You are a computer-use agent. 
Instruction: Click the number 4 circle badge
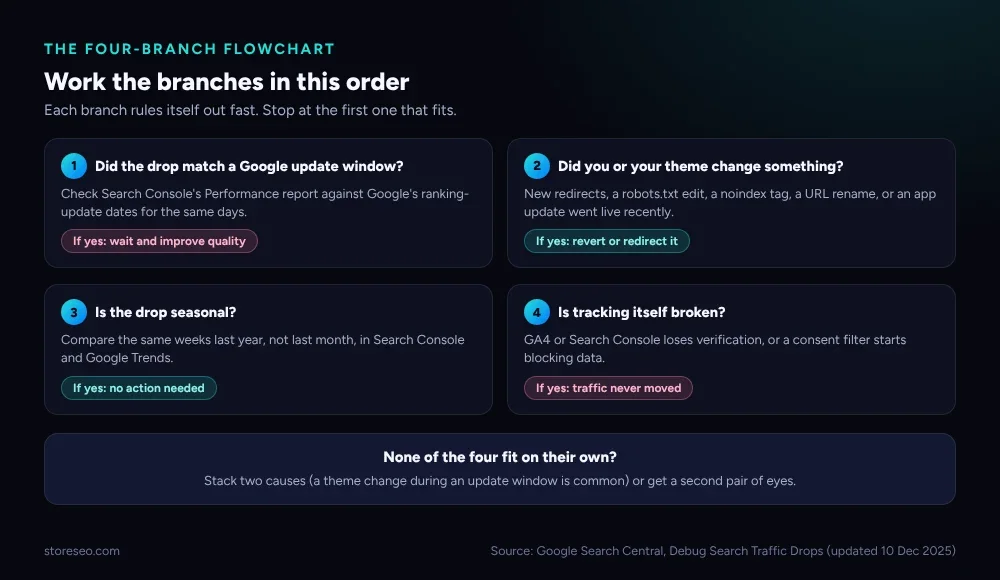537,312
